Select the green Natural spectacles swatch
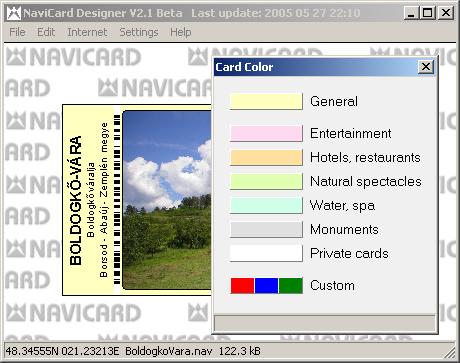460x363 pixels. coord(266,181)
